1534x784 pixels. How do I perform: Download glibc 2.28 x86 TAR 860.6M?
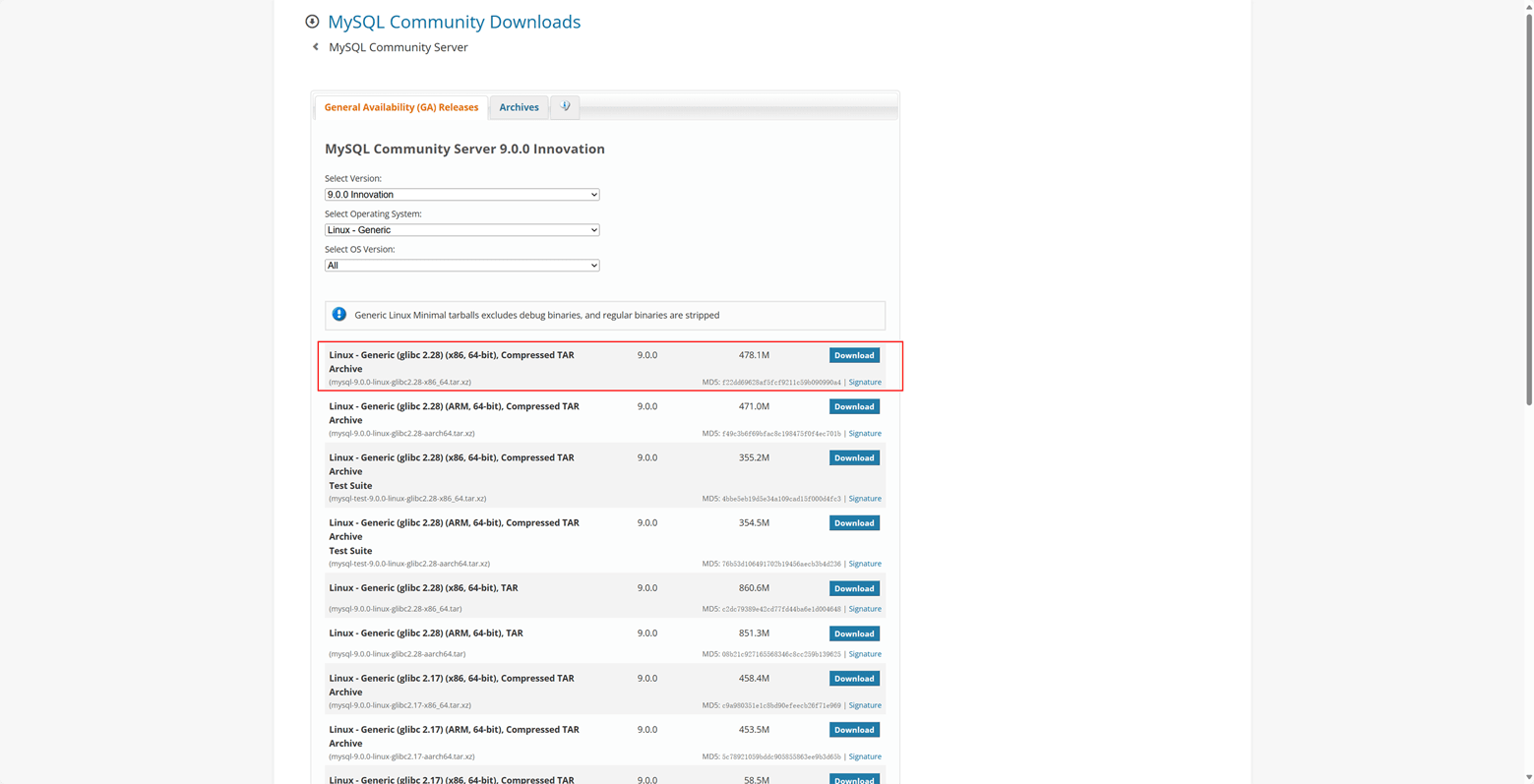854,588
